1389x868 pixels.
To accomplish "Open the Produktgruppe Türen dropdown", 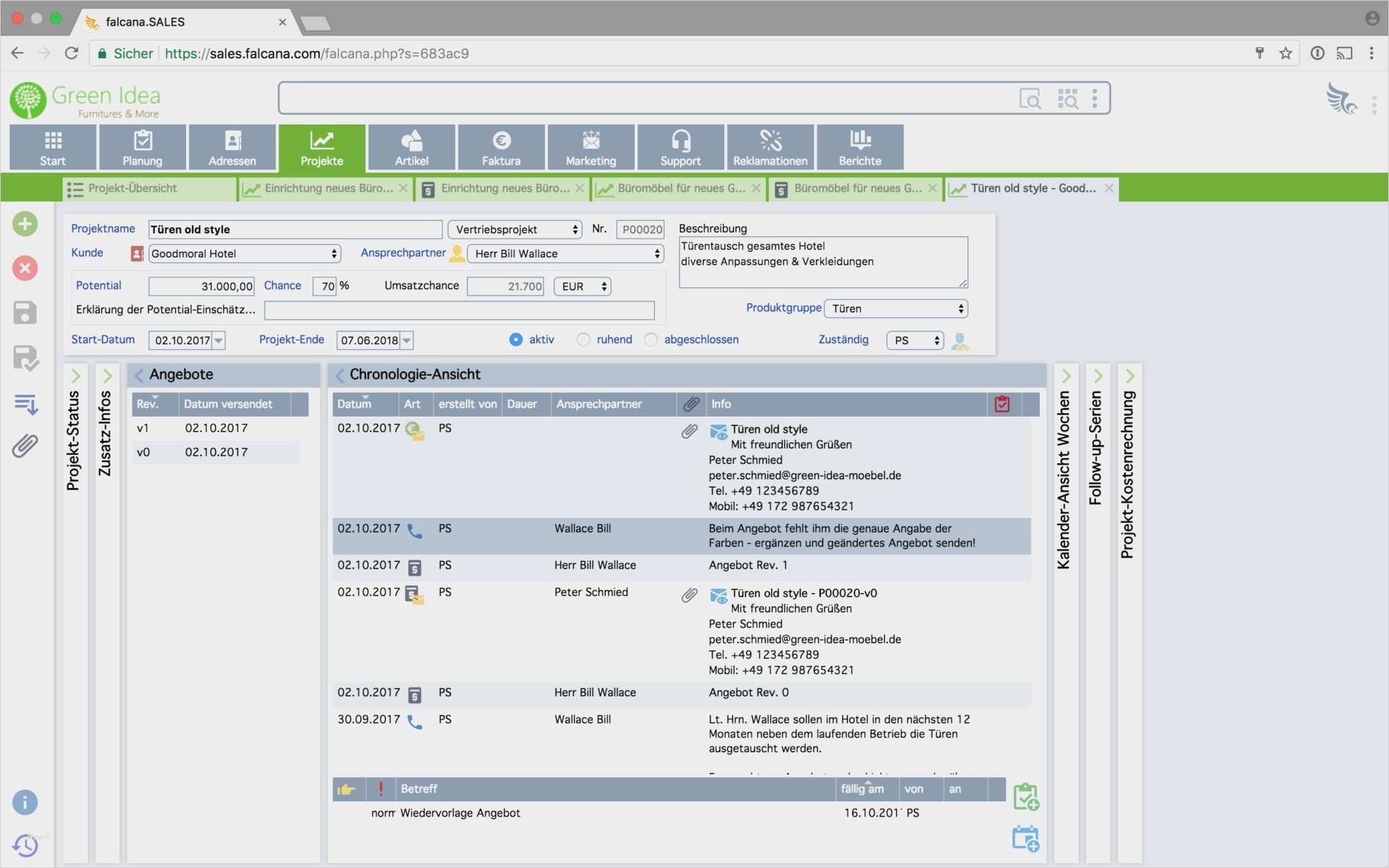I will coord(896,308).
